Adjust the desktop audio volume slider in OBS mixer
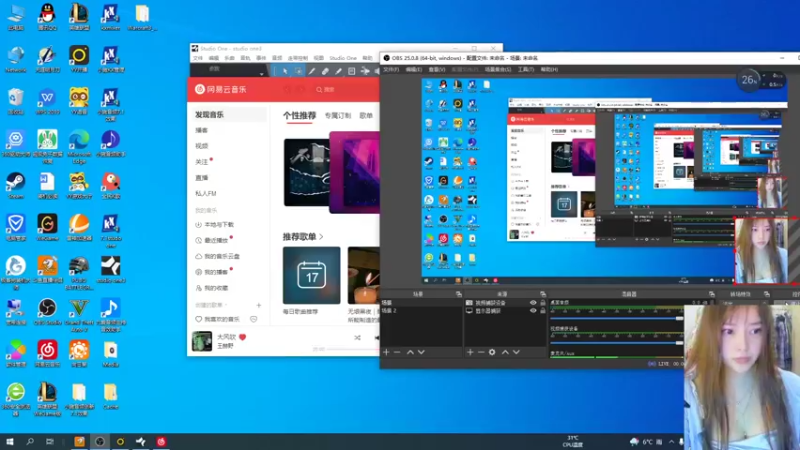The width and height of the screenshot is (800, 450). click(x=617, y=318)
